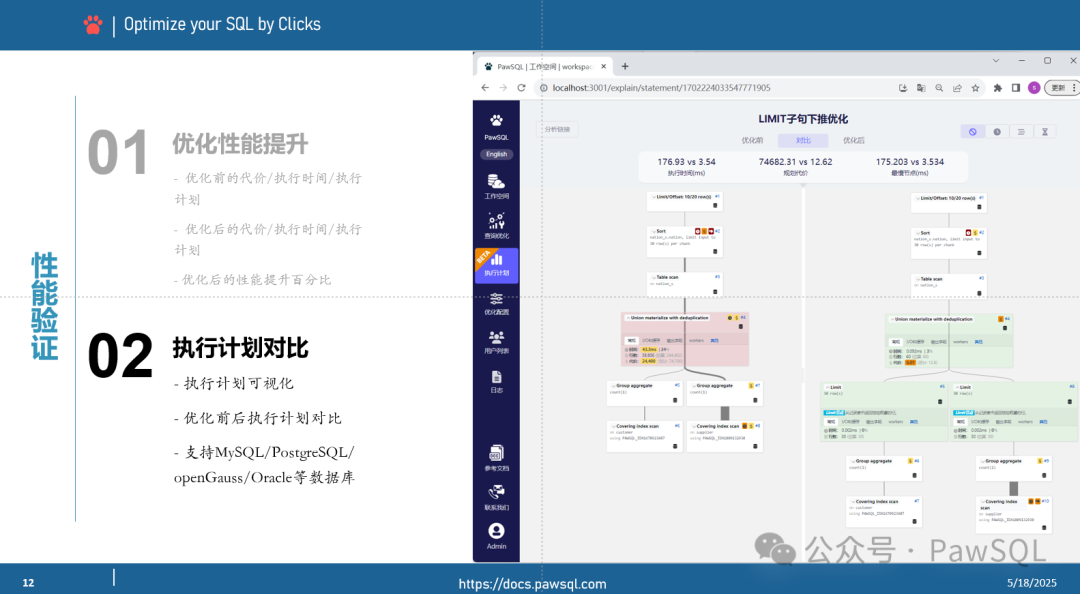Click the browser forward arrow
Screen dimensions: 1080x594
(x=503, y=88)
